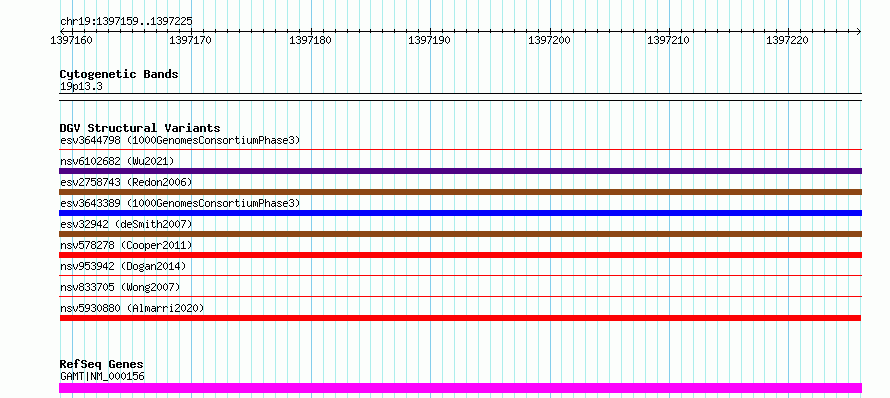Select variant label nsv578278 (Cooper2011)
The image size is (890, 398).
coord(126,245)
